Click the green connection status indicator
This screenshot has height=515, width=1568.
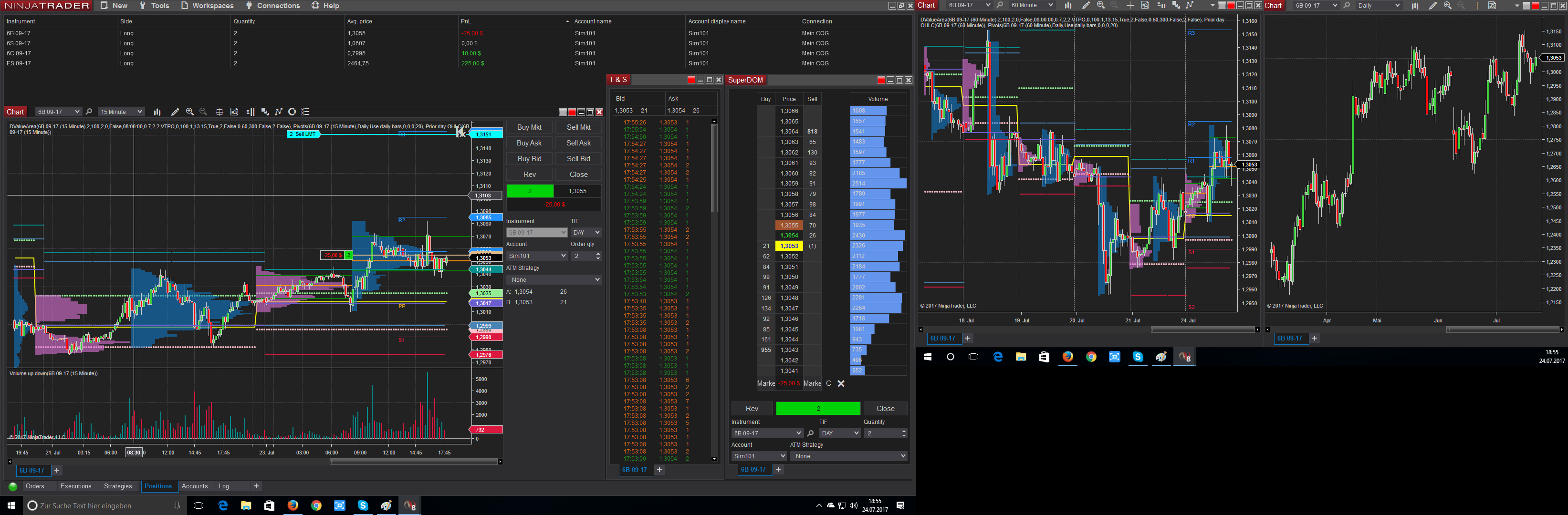pos(13,486)
